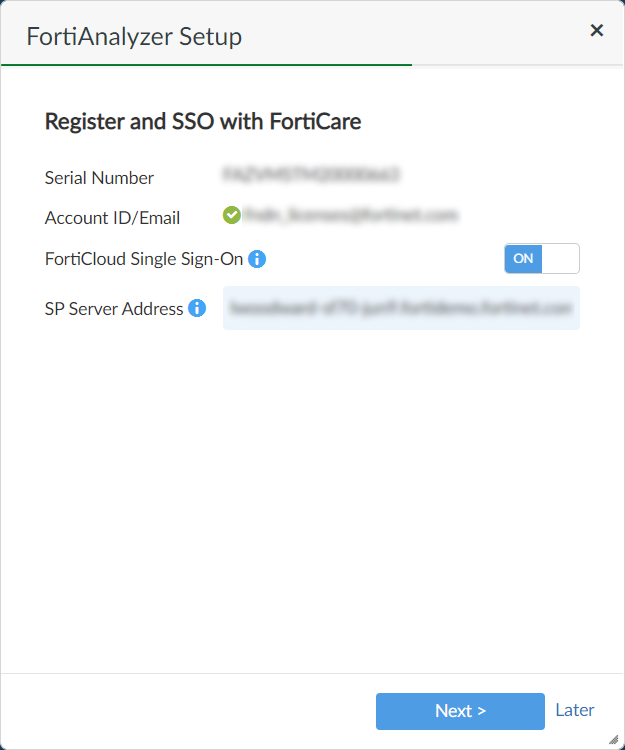Click the FortiAnalyzer Setup title text
Image resolution: width=625 pixels, height=750 pixels.
point(134,38)
